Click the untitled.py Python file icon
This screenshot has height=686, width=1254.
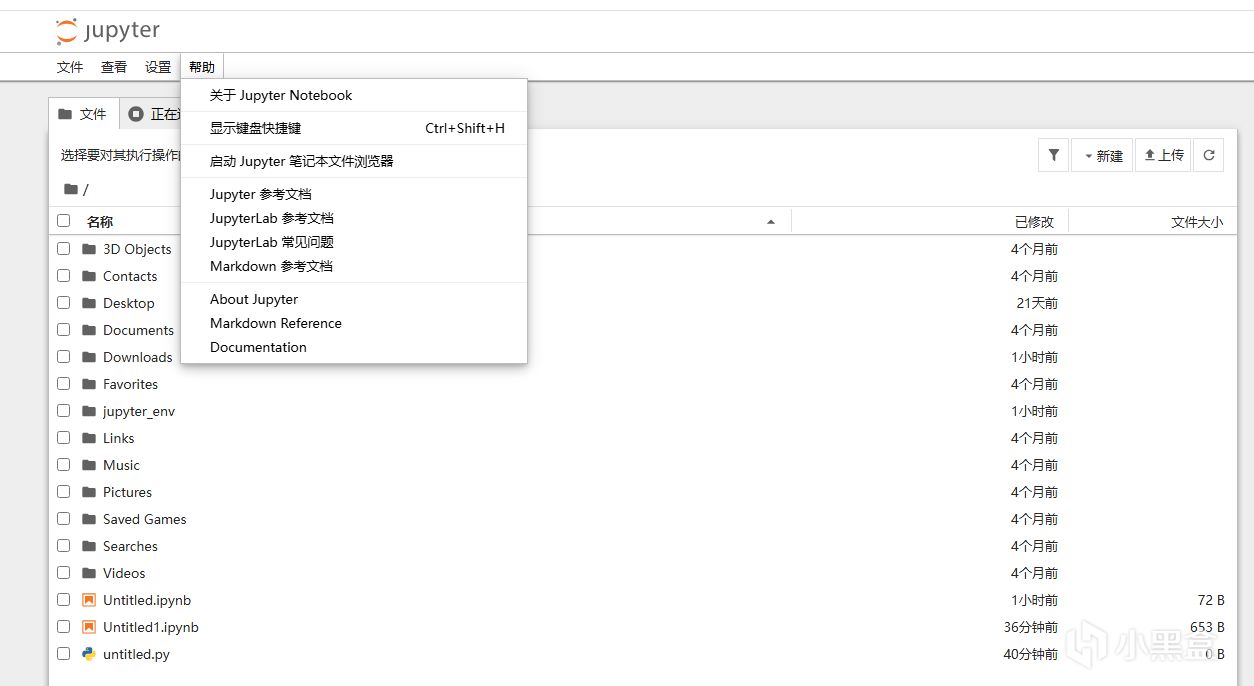(x=89, y=654)
